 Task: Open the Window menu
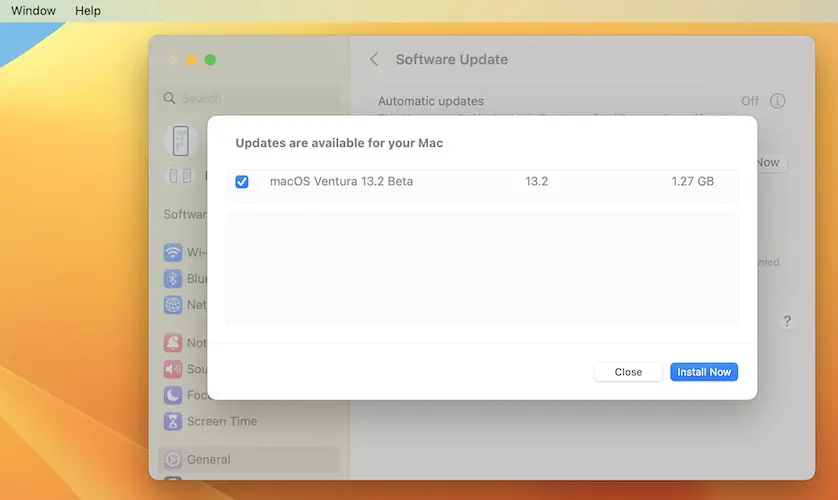(x=33, y=11)
